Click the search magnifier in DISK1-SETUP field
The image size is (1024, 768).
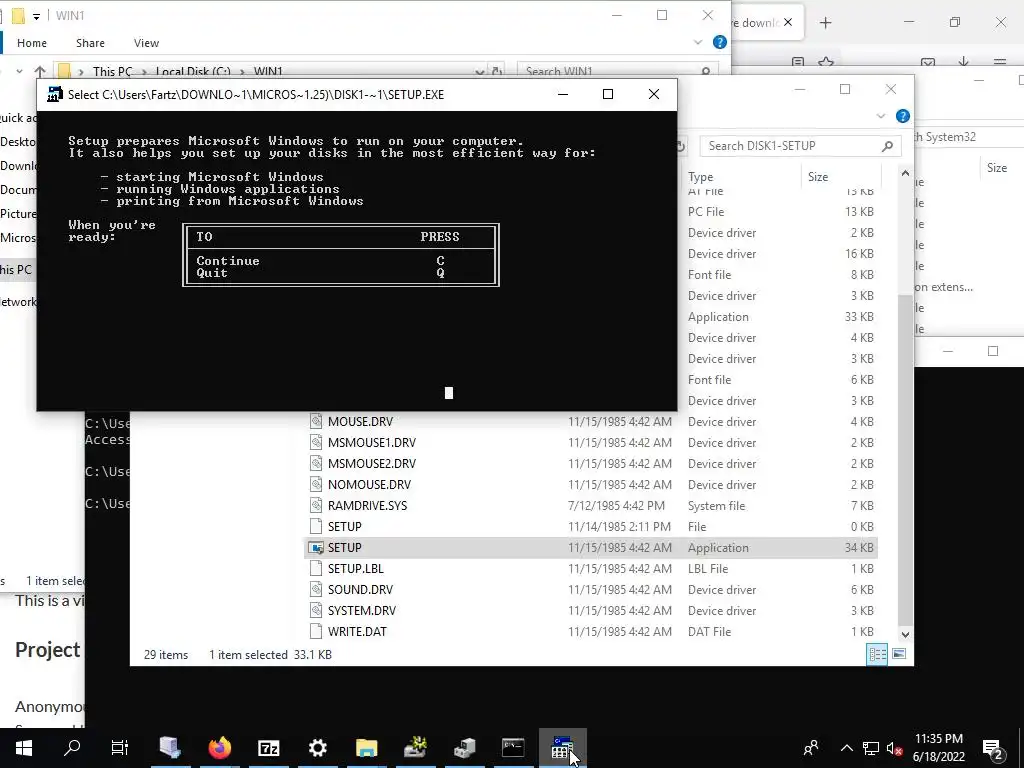click(x=887, y=146)
